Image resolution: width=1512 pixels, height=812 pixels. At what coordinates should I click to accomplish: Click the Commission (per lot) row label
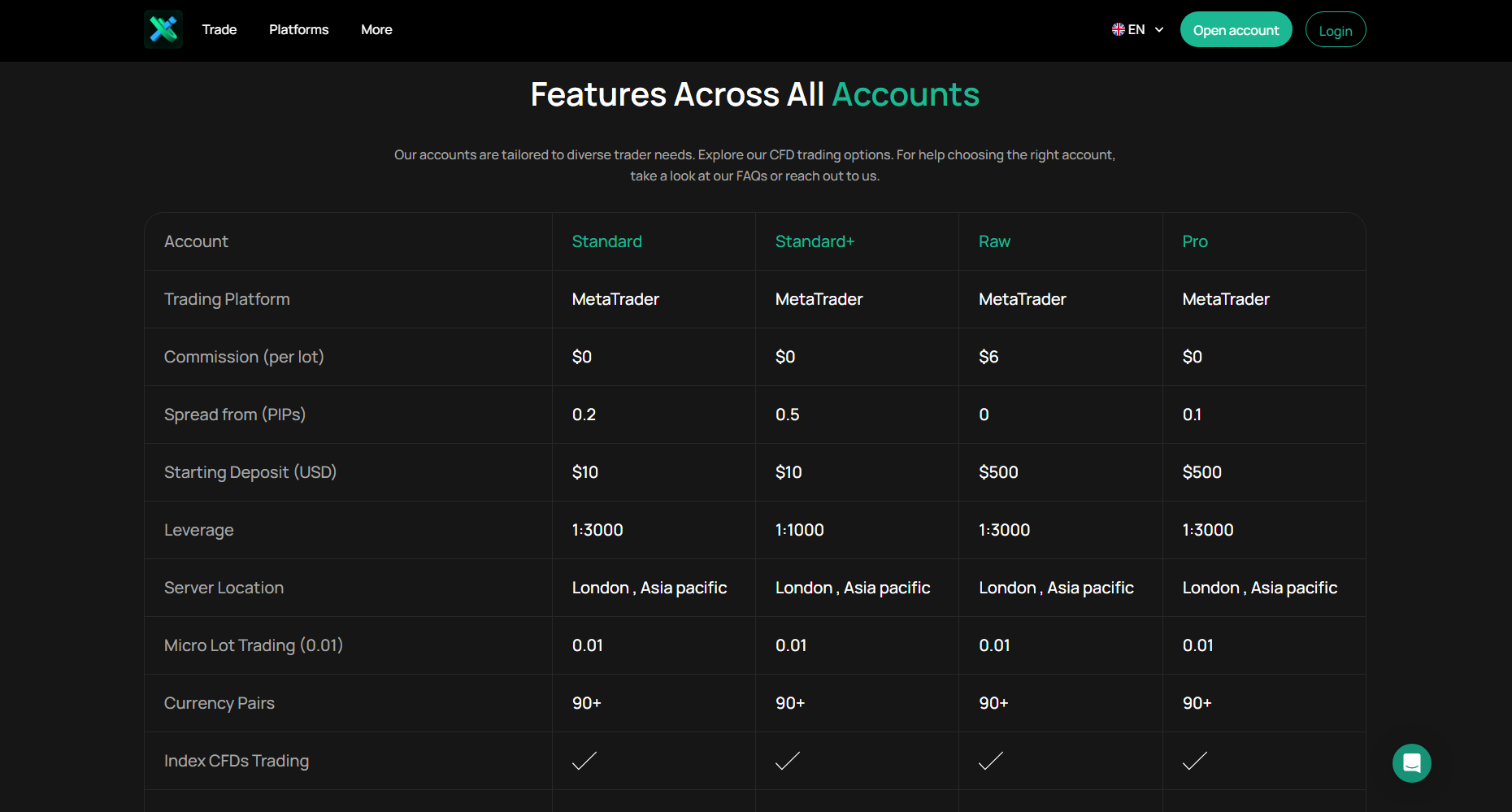[x=244, y=357]
